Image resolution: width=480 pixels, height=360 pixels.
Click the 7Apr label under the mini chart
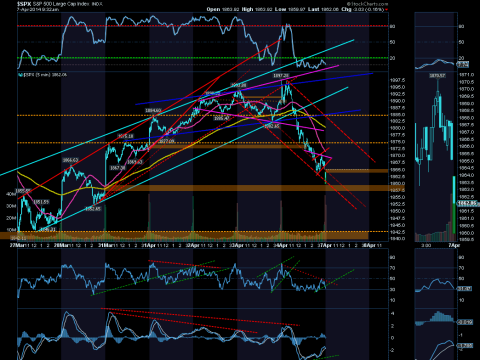[x=454, y=245]
